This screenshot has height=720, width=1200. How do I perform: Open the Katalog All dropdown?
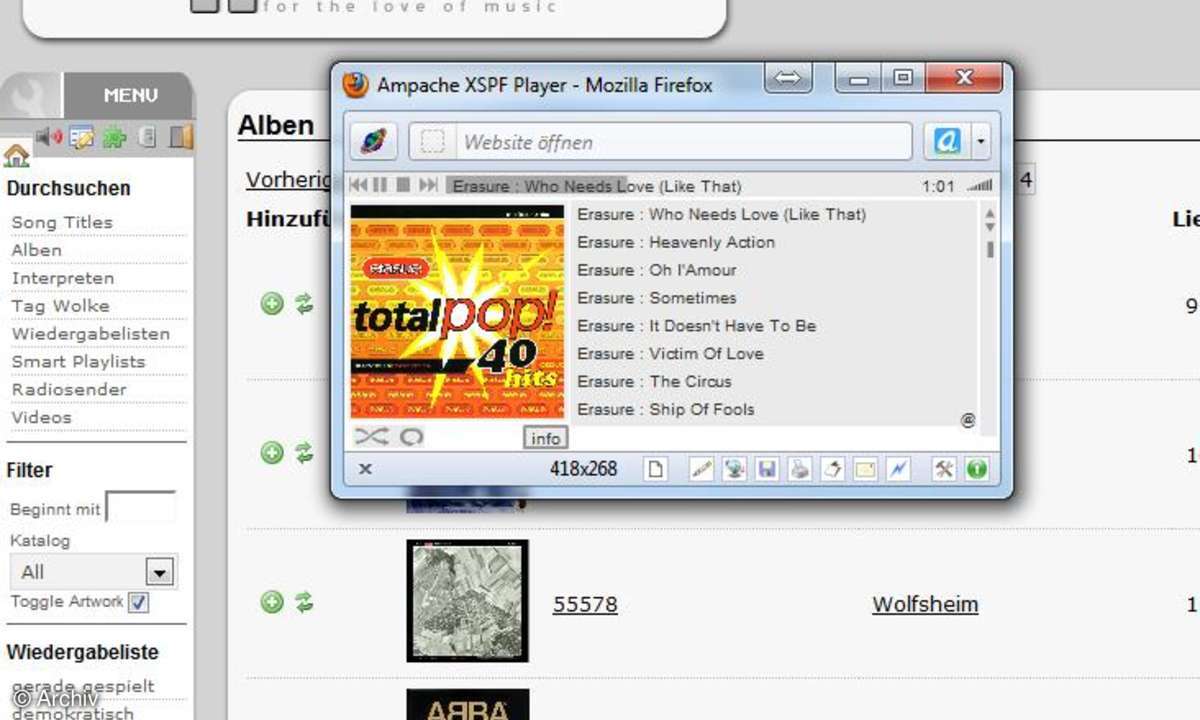(x=93, y=571)
